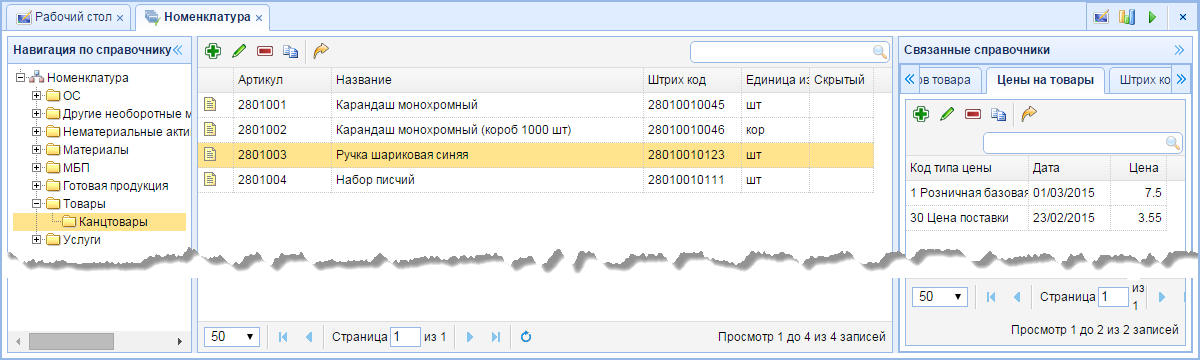The width and height of the screenshot is (1200, 360).
Task: Select the Набор писчий row
Action: [536, 180]
